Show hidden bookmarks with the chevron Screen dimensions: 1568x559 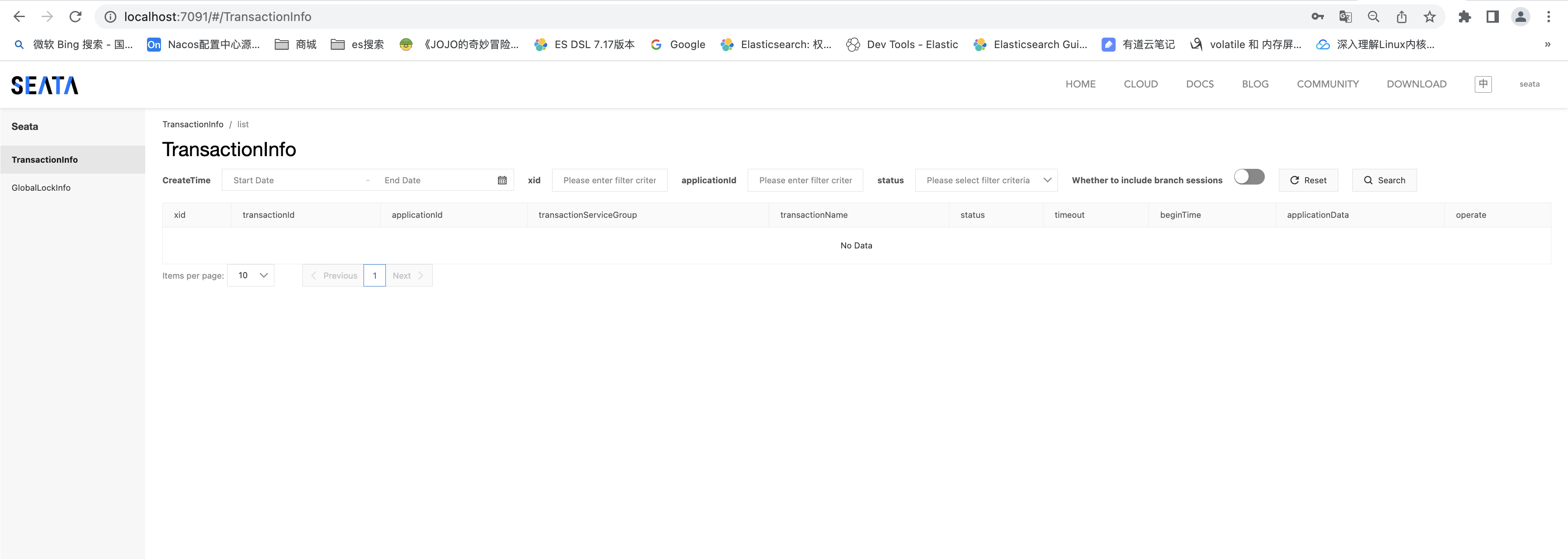1547,45
